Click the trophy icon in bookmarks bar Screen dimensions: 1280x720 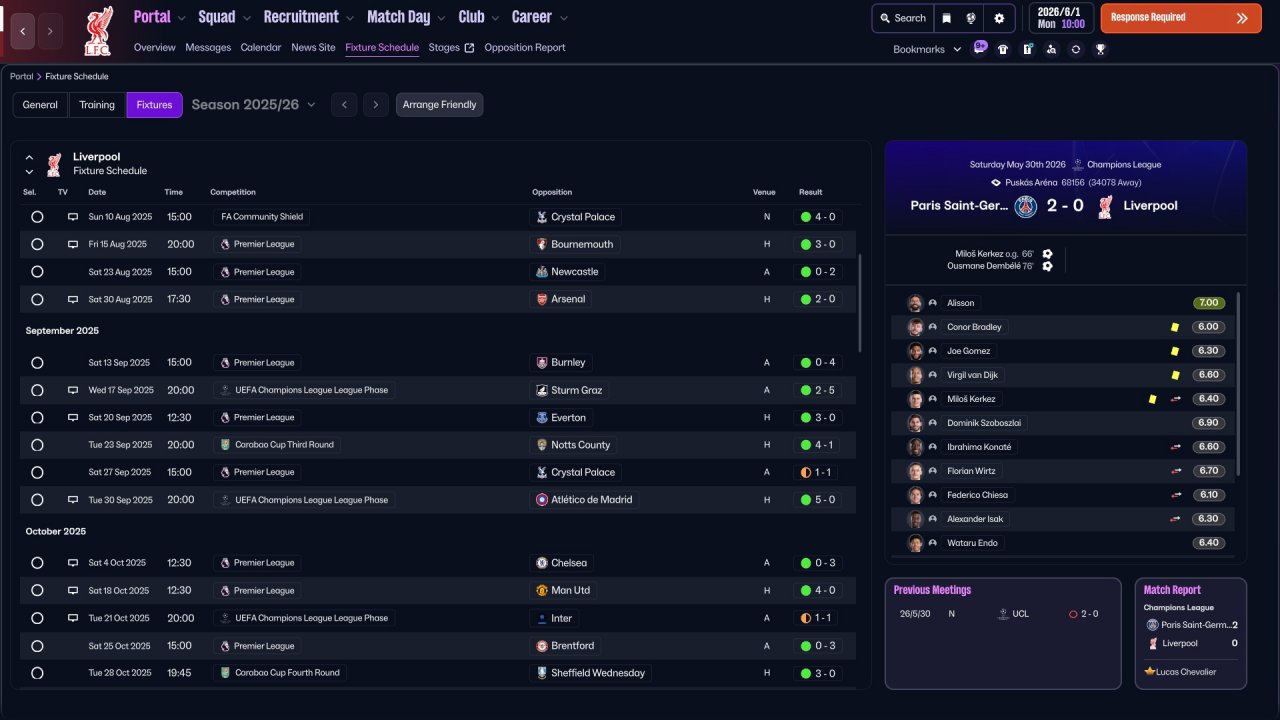[x=1100, y=49]
